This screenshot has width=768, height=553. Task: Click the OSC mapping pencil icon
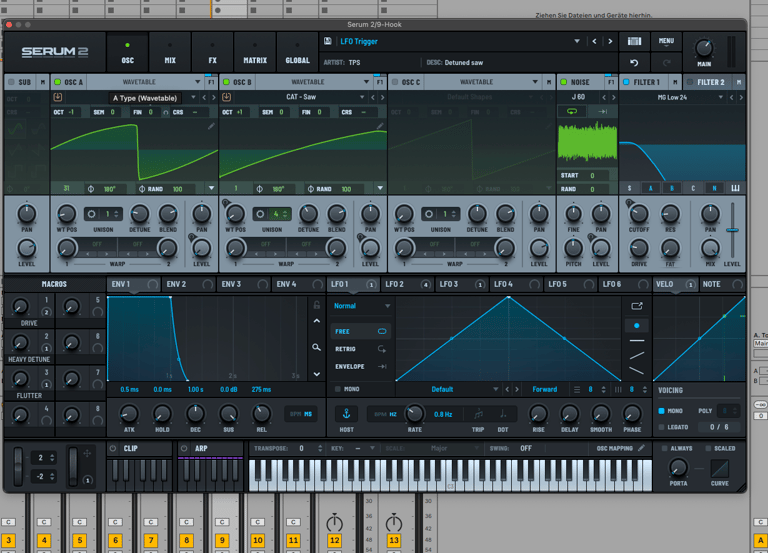pos(641,448)
